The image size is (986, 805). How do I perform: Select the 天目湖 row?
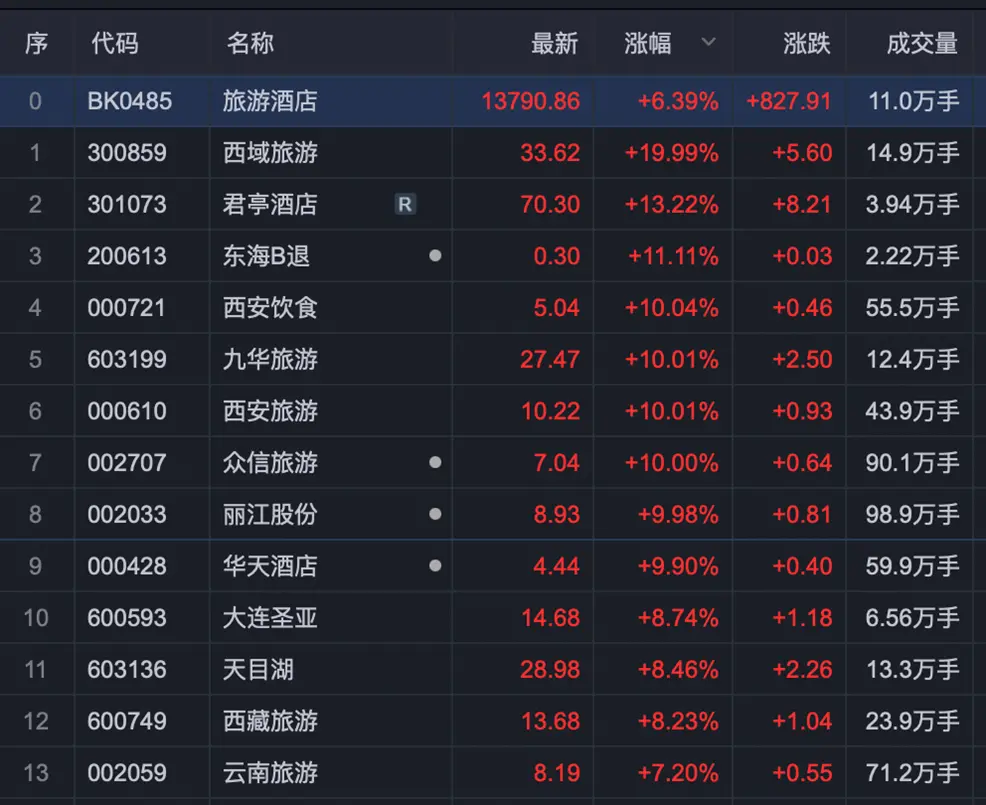click(x=493, y=669)
